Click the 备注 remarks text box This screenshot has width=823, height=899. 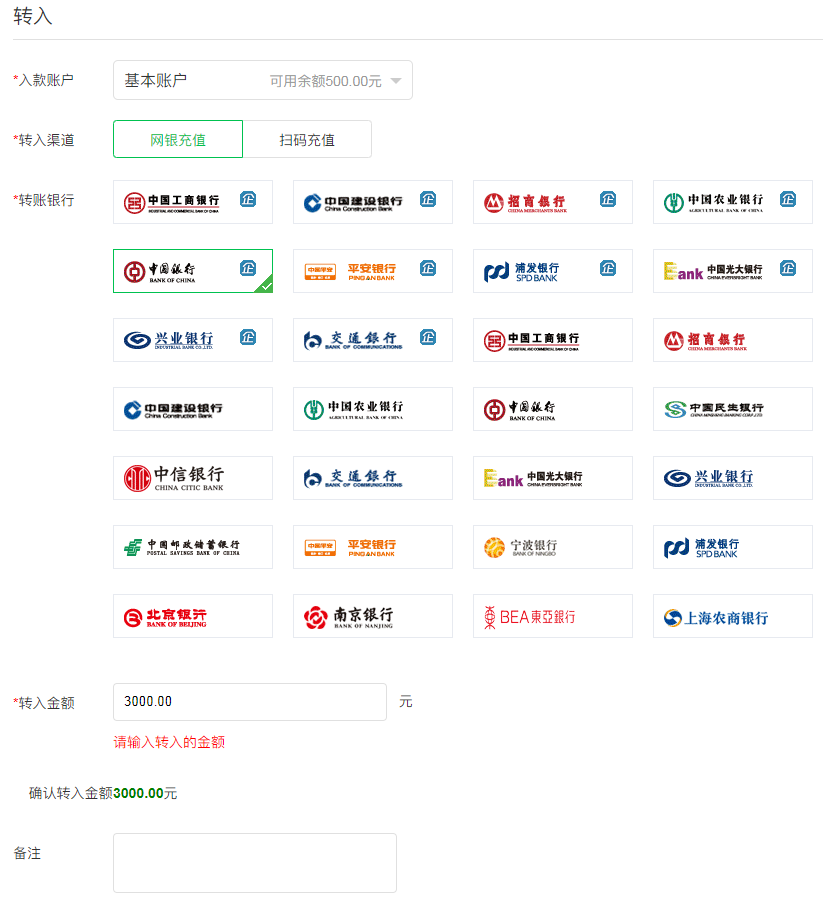pos(255,863)
